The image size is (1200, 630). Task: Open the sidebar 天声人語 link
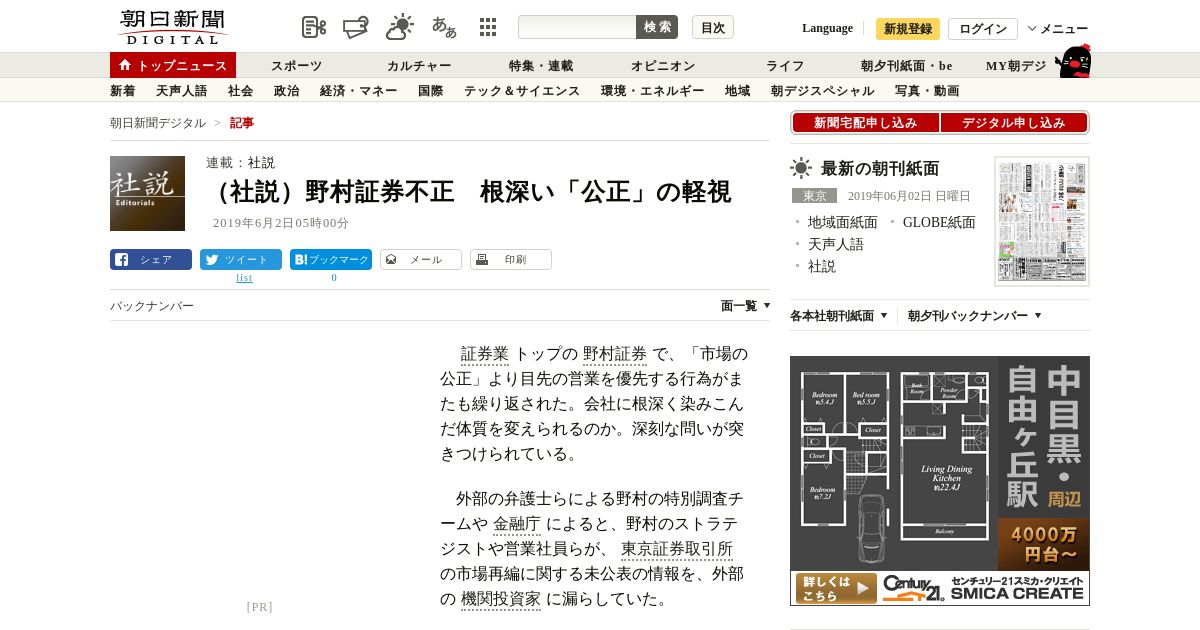click(836, 245)
